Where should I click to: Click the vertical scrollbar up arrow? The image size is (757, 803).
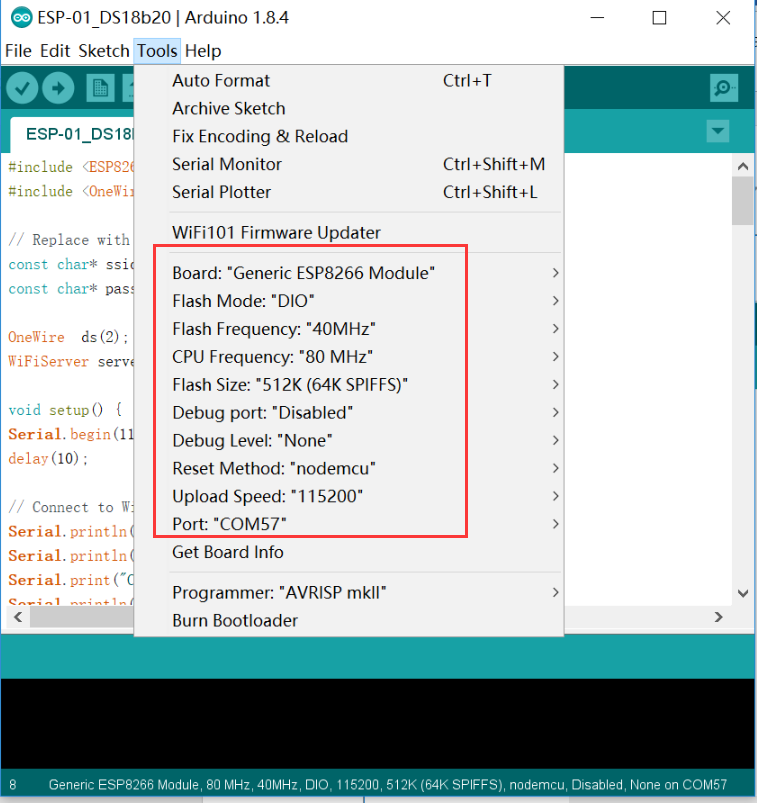743,166
